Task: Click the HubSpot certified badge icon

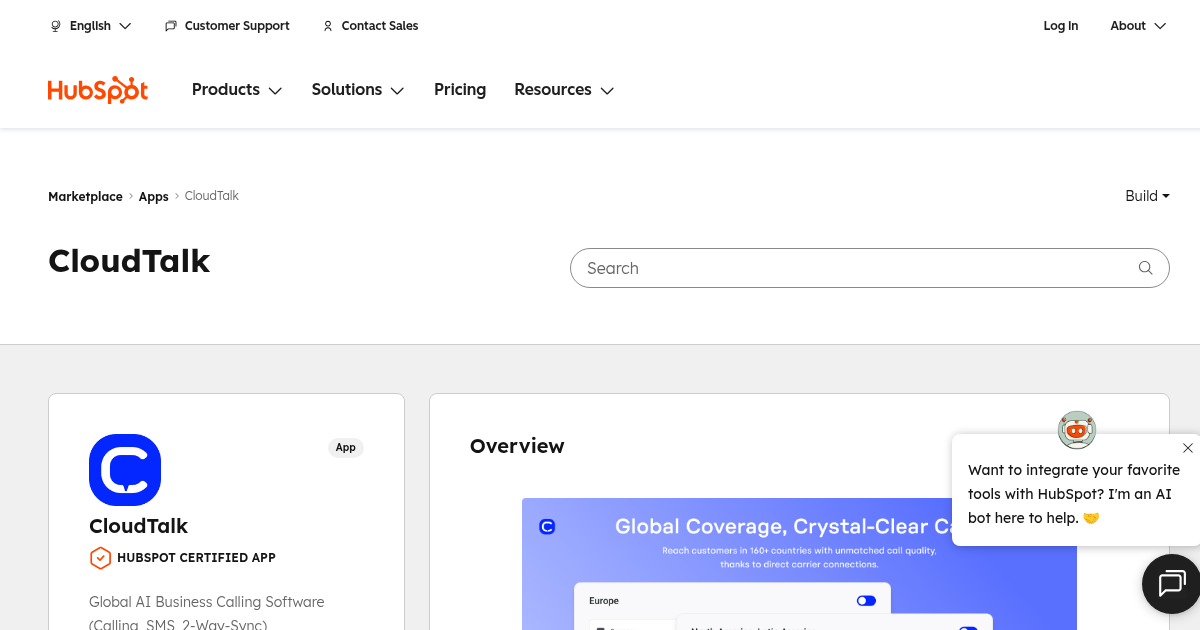Action: point(100,558)
